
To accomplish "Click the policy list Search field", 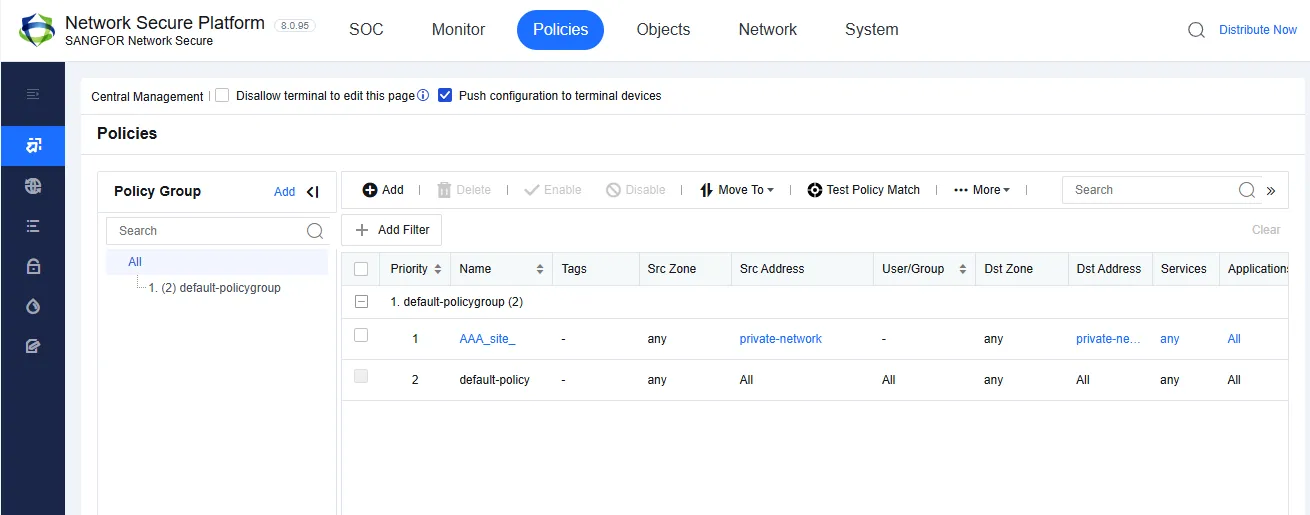I will click(1150, 190).
